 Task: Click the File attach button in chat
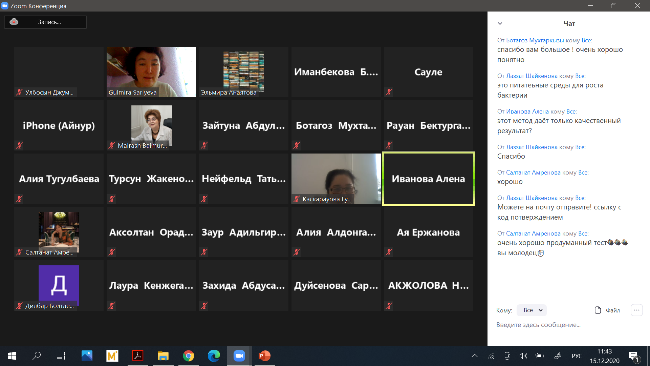point(607,310)
